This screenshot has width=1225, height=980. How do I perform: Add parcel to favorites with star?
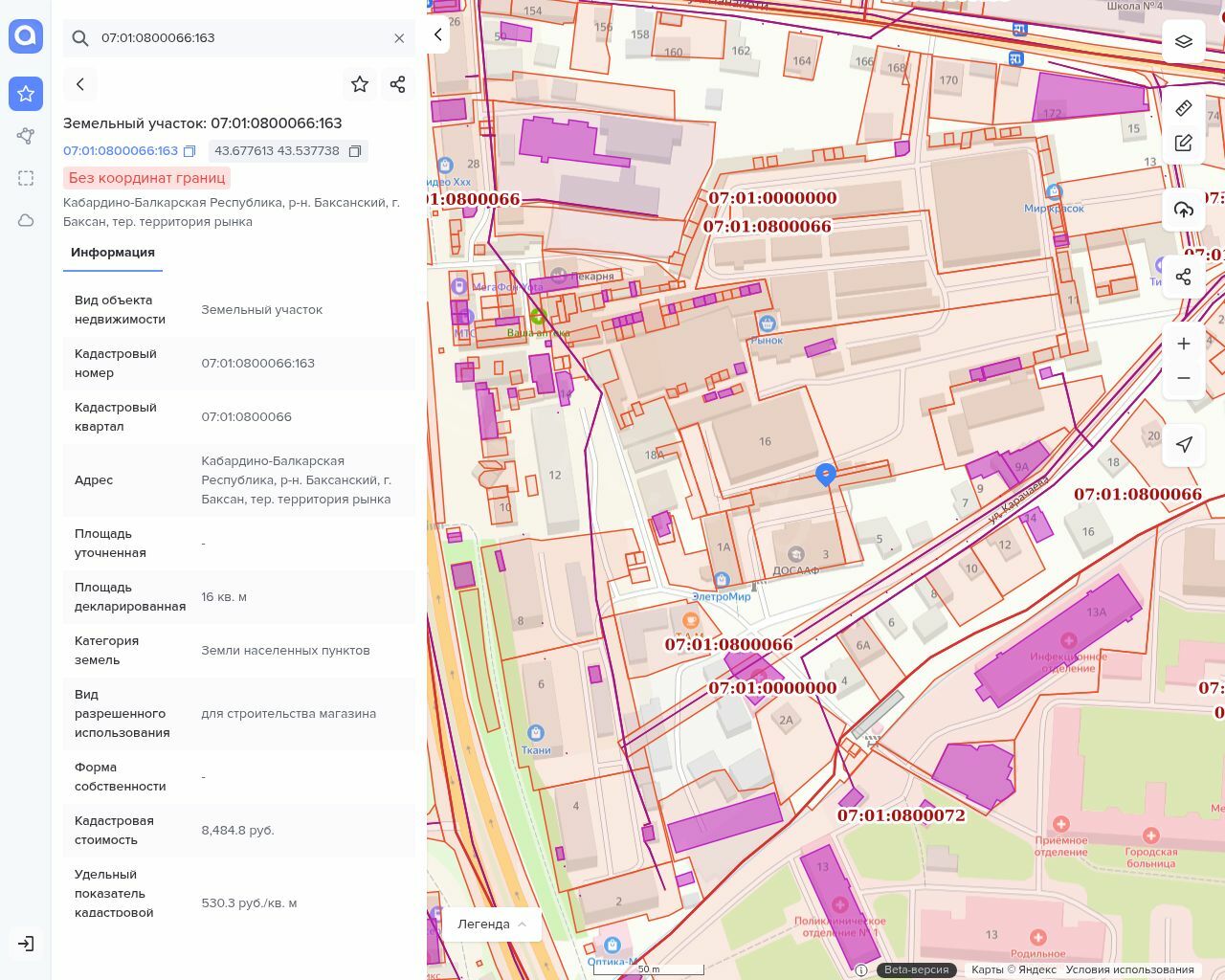[x=360, y=84]
